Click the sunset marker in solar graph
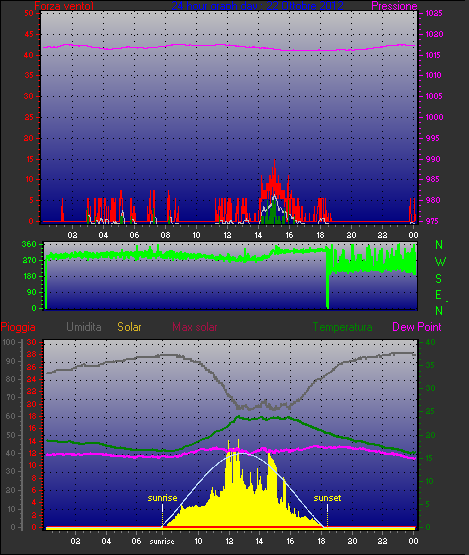 327,498
